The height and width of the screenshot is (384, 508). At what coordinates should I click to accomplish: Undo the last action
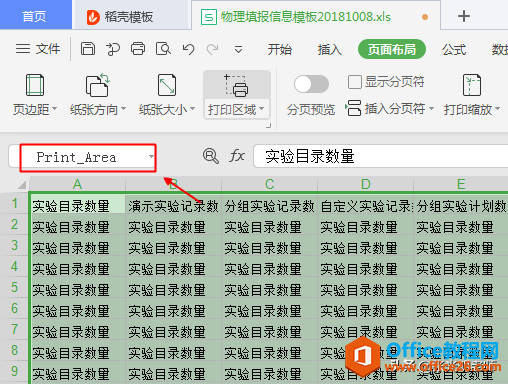point(188,49)
